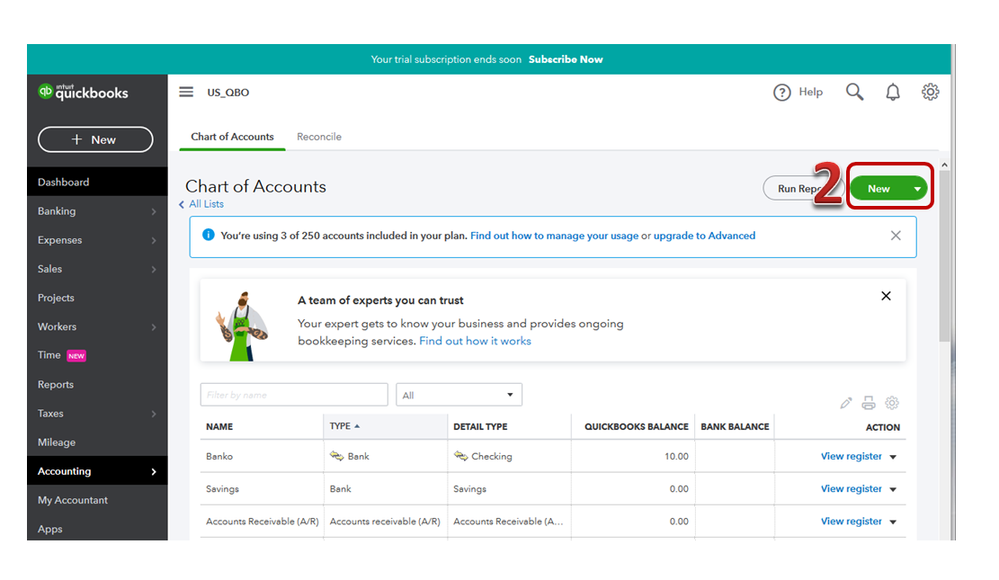
Task: Open the settings gear in header
Action: (930, 92)
